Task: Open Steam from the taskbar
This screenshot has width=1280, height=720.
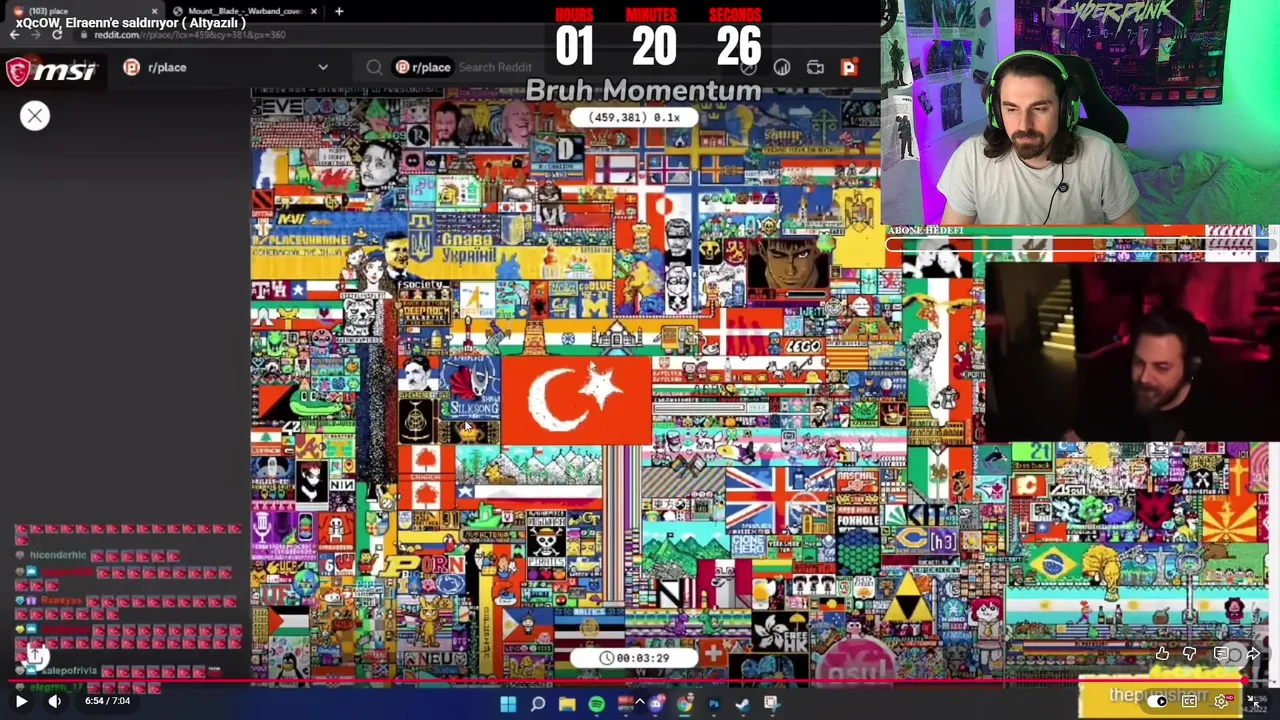Action: (743, 704)
